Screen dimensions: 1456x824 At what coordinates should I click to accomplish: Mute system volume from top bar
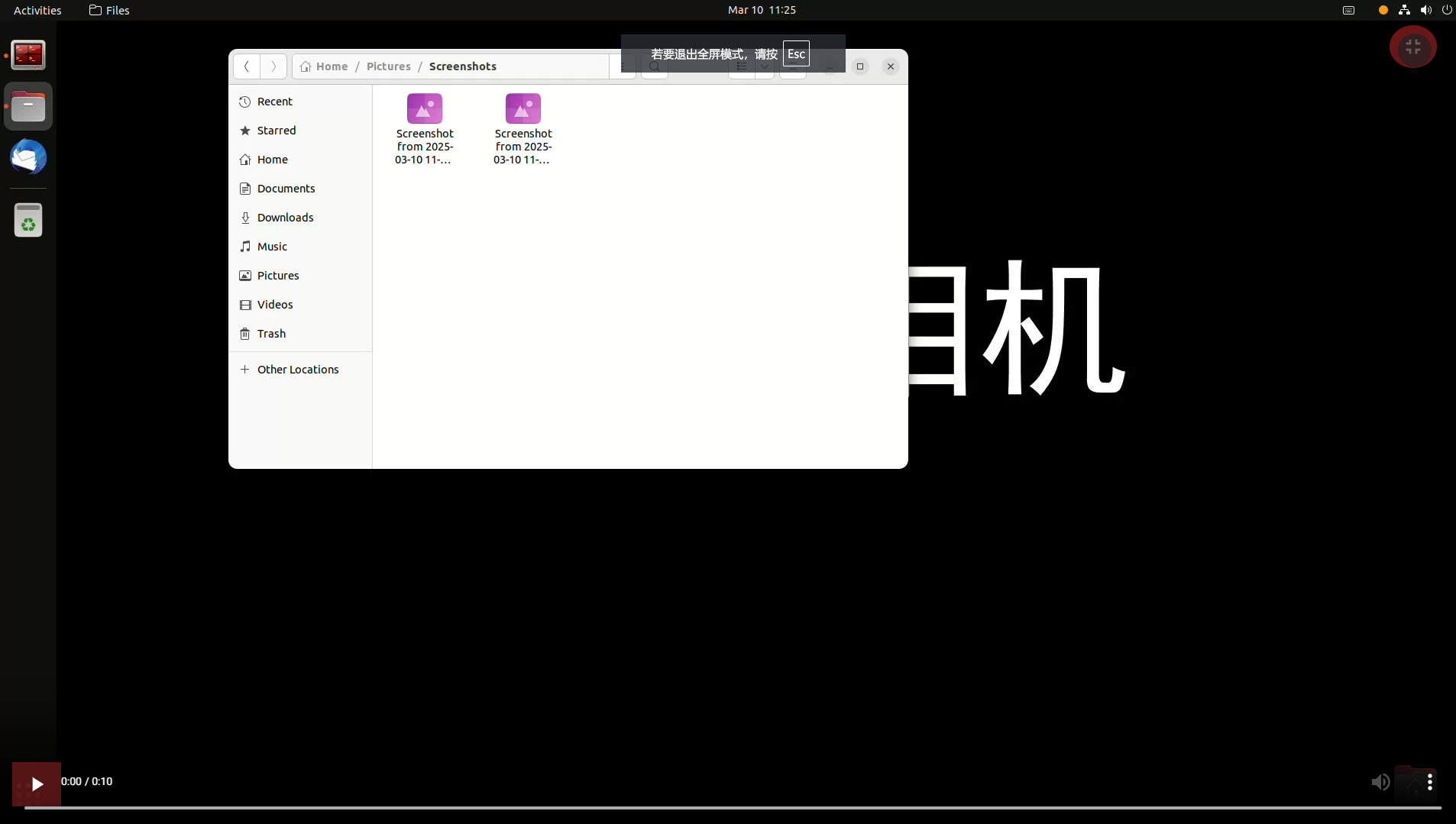1425,10
